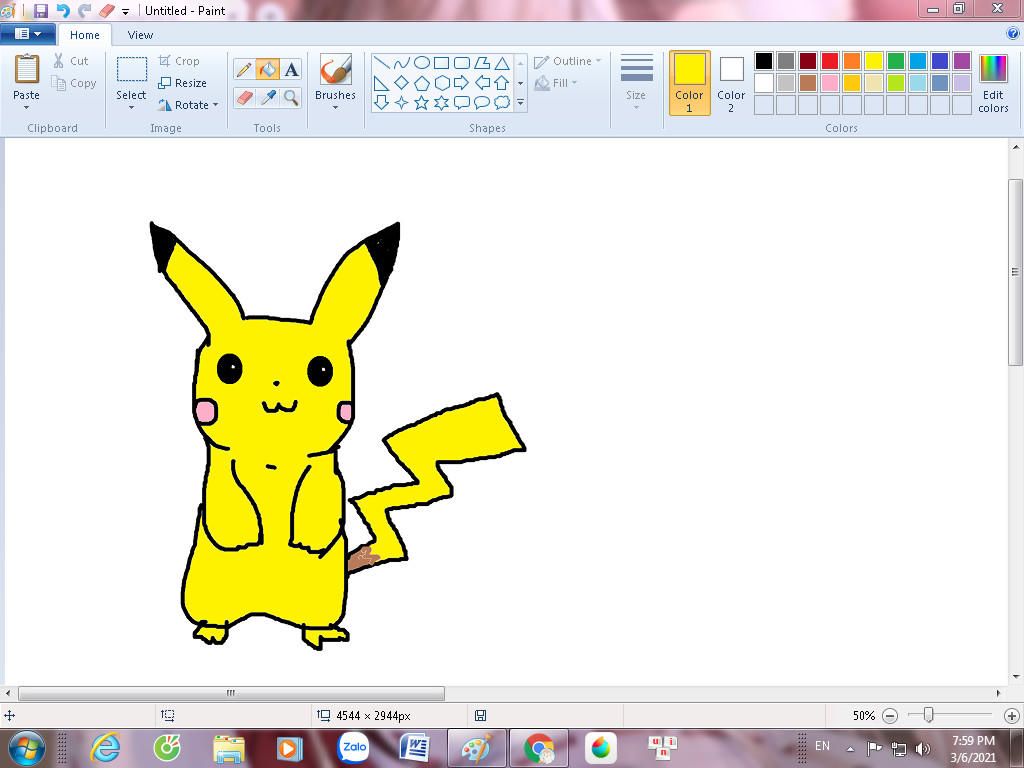Click the Cut button
Viewport: 1024px width, 768px height.
point(71,61)
